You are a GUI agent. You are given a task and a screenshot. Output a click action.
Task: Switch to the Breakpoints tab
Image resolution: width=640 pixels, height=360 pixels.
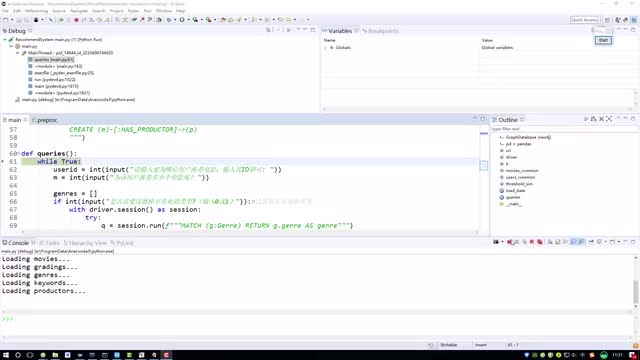(380, 31)
